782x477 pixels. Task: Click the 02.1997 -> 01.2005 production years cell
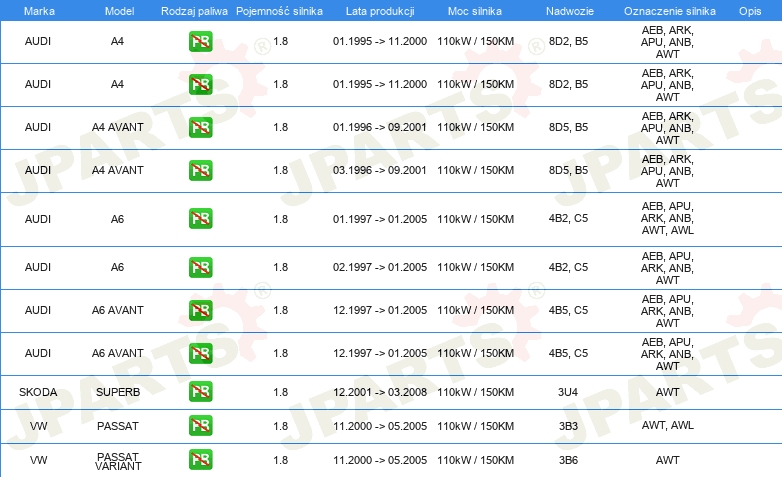point(380,267)
